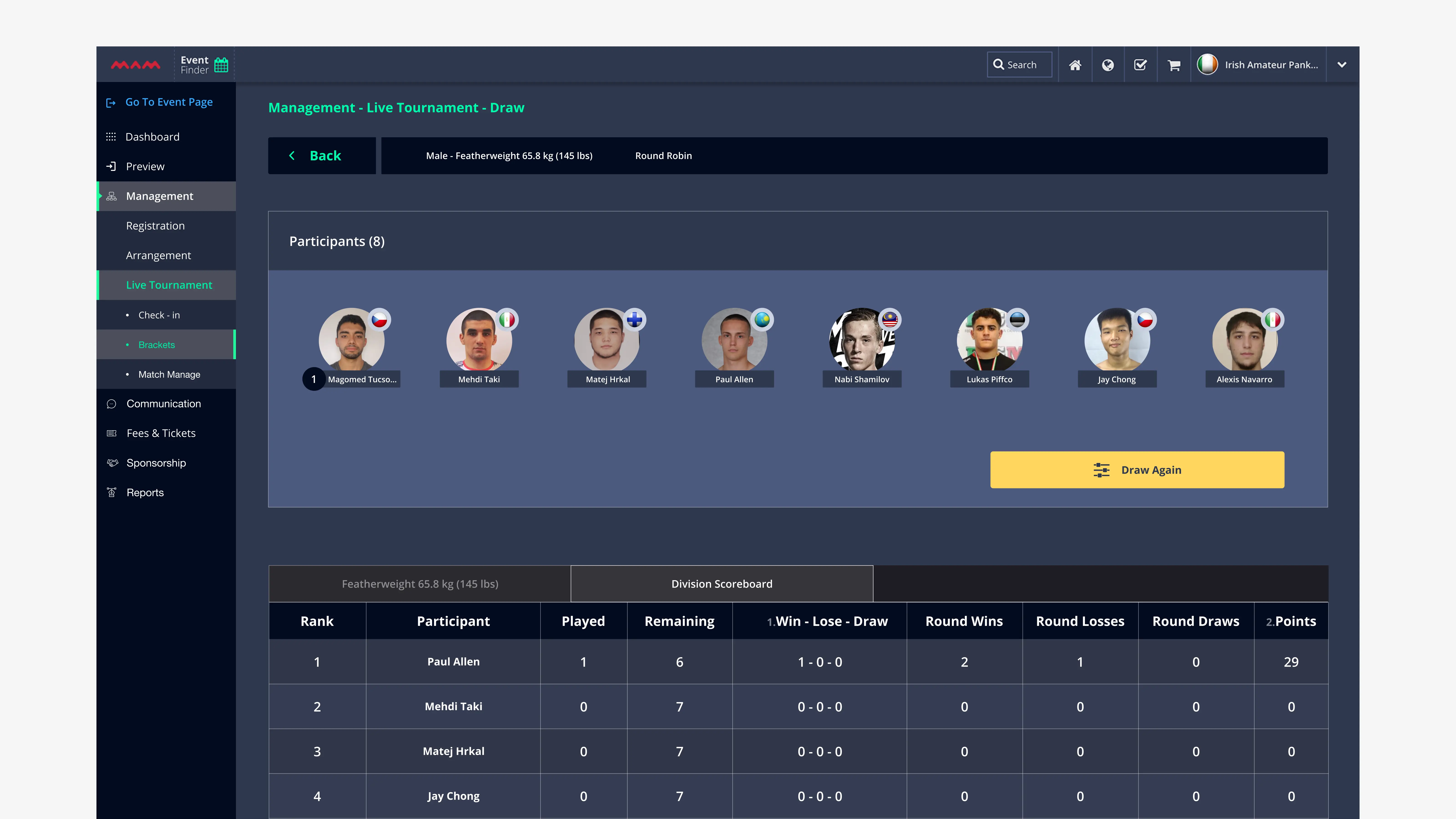This screenshot has width=1456, height=819.
Task: Click the Sponsorship handshake icon
Action: pos(112,463)
